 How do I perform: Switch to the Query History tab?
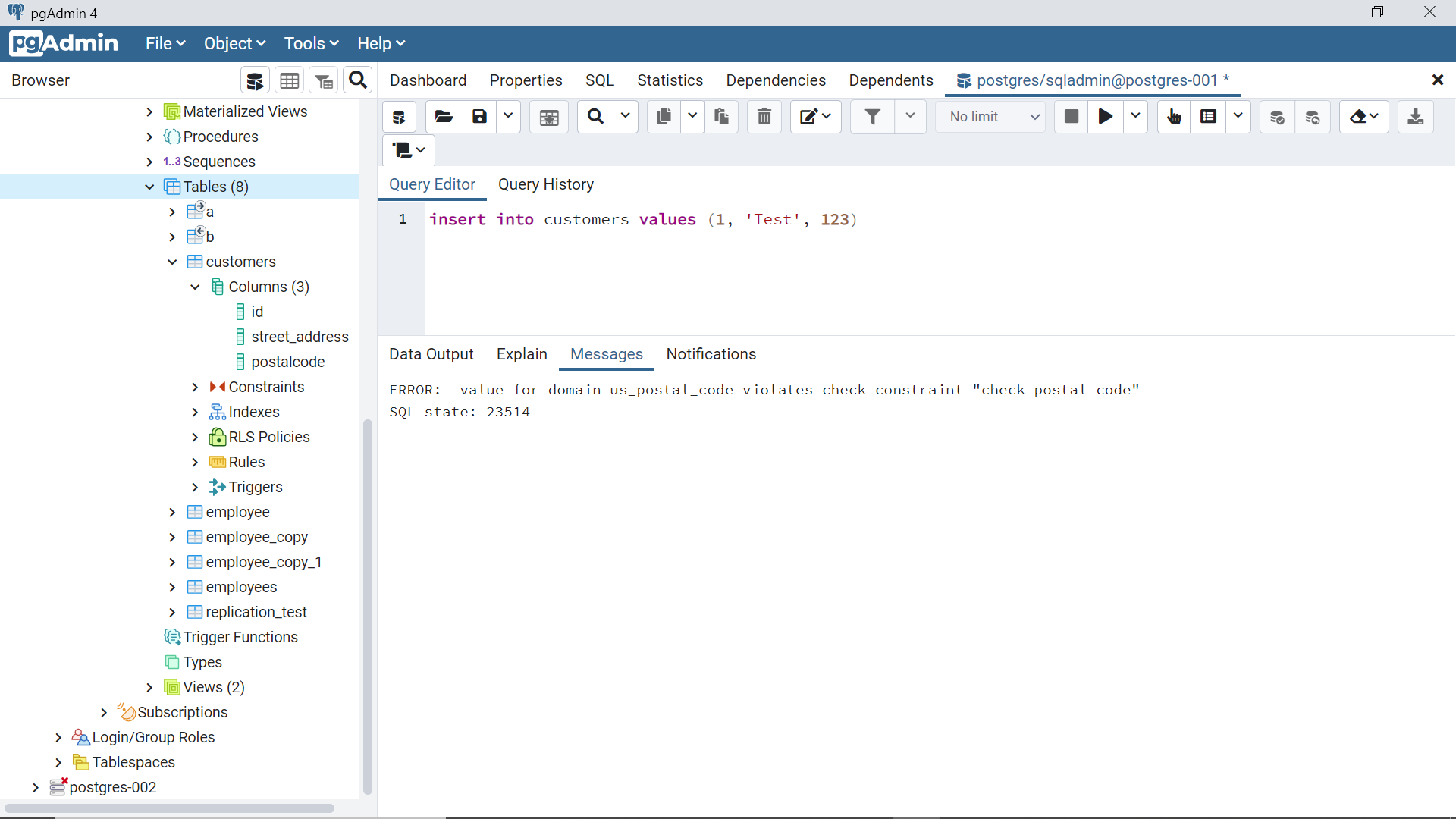coord(545,184)
